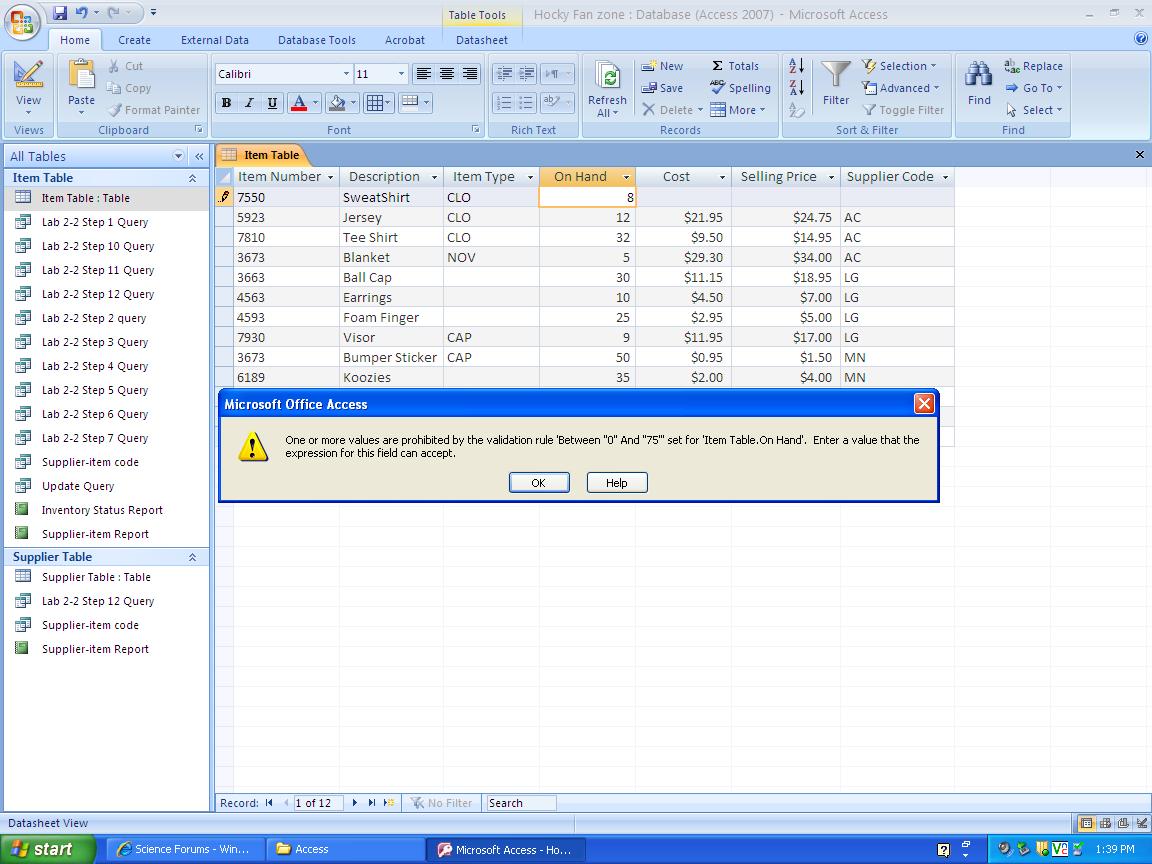Click the Filter funnel icon
Image resolution: width=1152 pixels, height=864 pixels.
point(835,75)
